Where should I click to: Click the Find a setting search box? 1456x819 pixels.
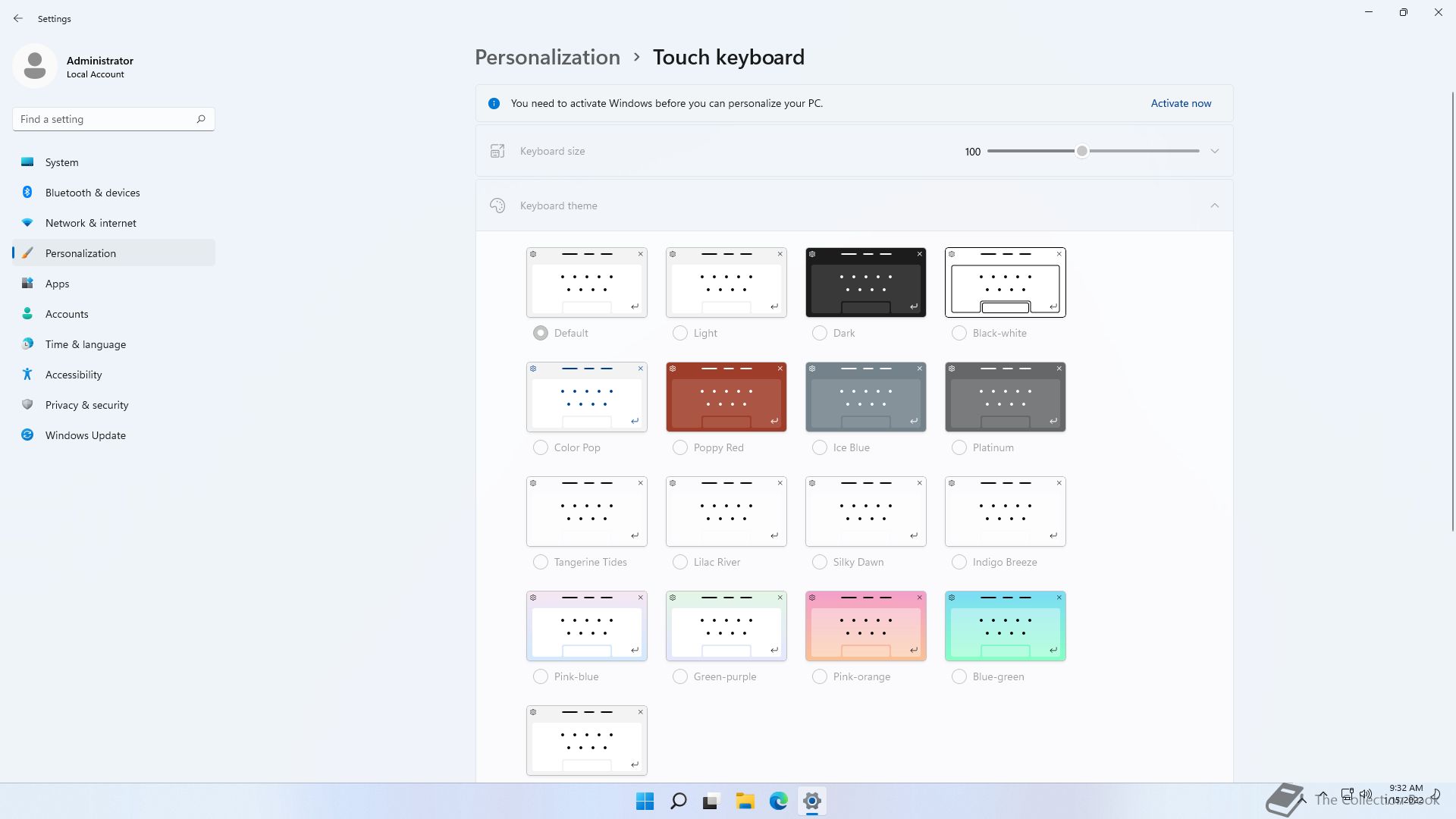114,119
